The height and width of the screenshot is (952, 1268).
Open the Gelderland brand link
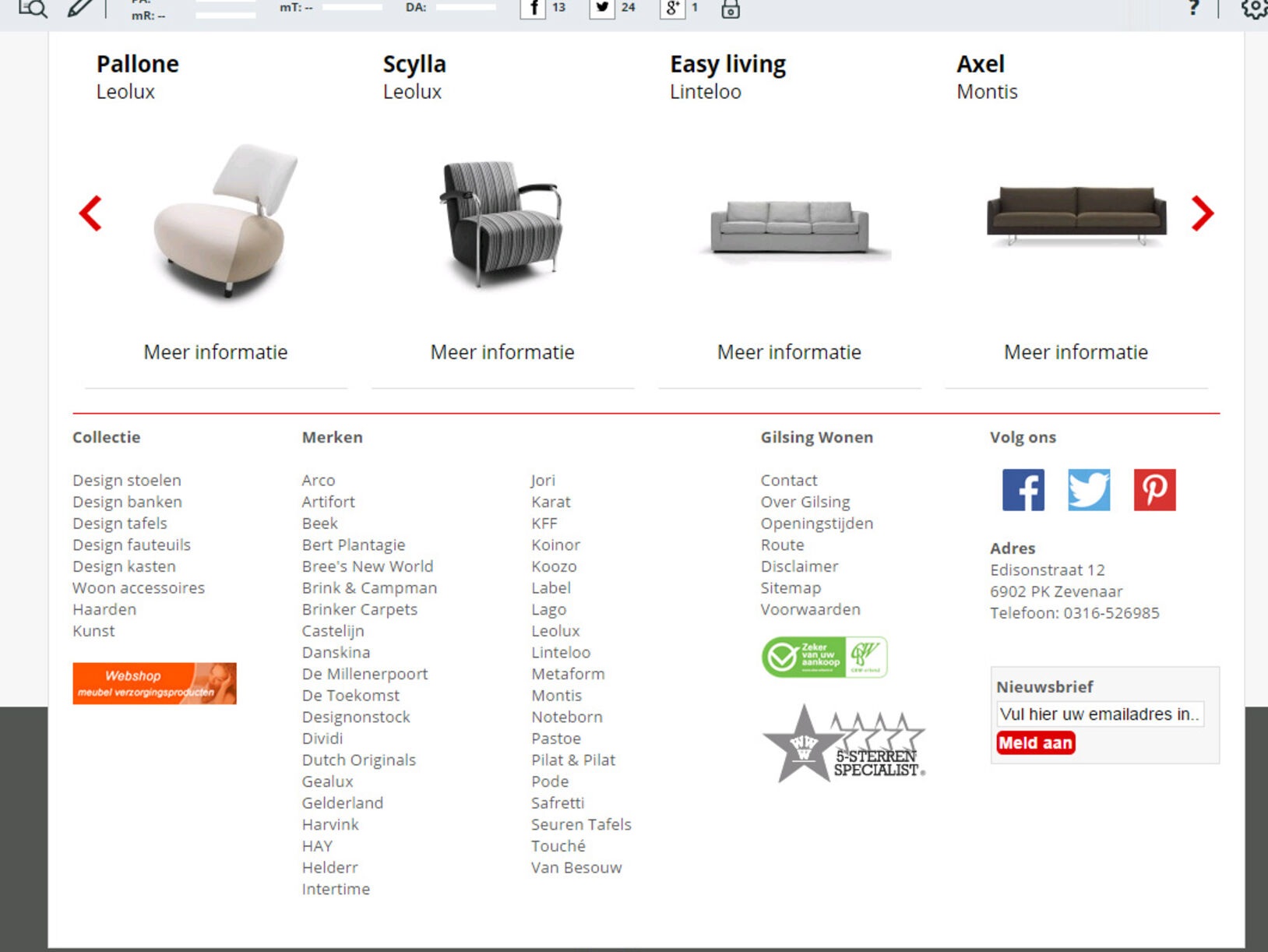343,802
